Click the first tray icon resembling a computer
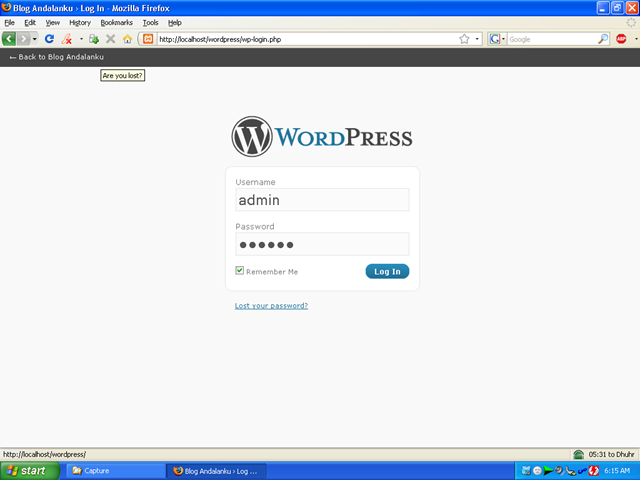The height and width of the screenshot is (480, 640). [x=526, y=471]
